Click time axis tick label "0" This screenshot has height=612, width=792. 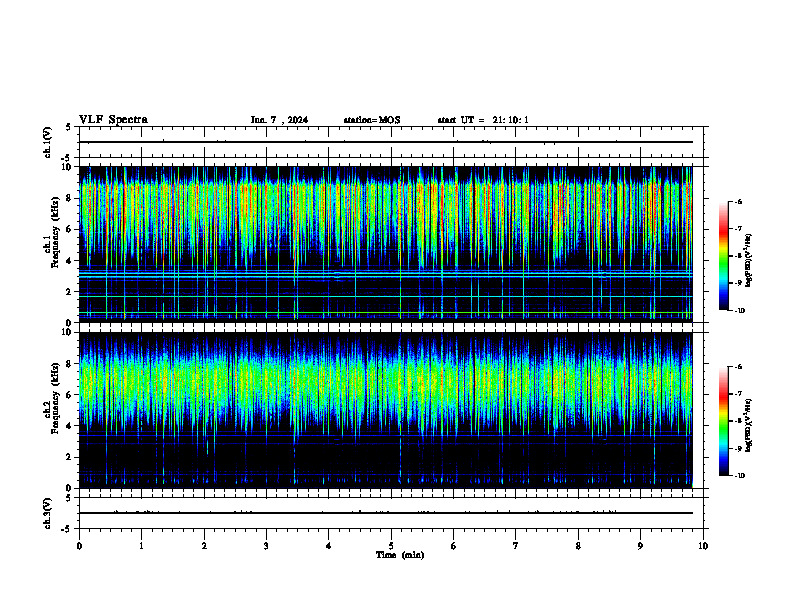[79, 546]
